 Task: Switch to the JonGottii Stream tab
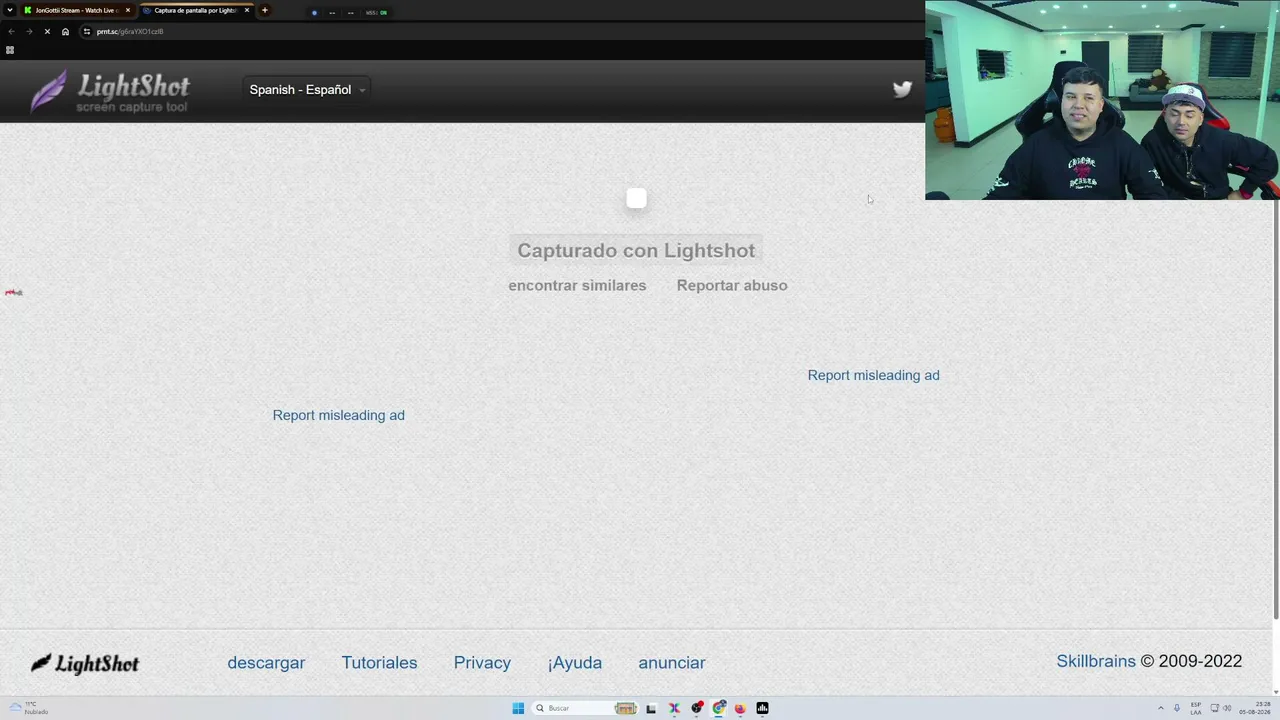(77, 10)
